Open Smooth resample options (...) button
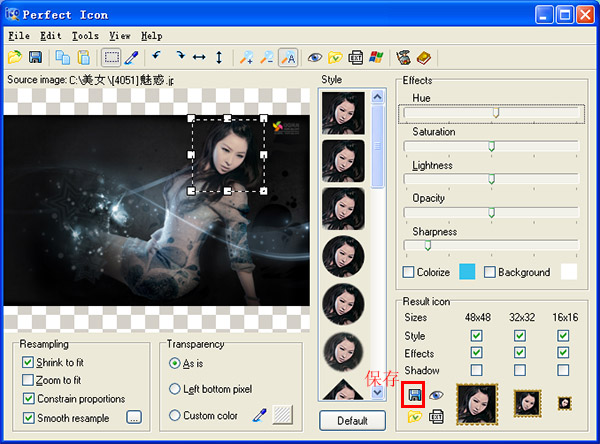 click(134, 417)
